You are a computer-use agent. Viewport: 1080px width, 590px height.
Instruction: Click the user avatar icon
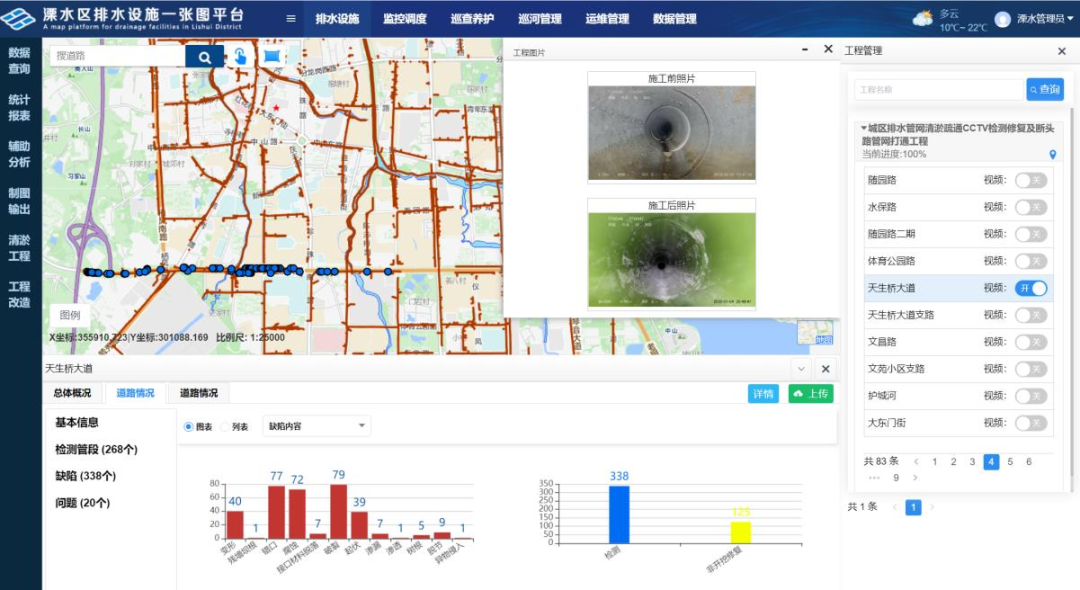click(1003, 19)
